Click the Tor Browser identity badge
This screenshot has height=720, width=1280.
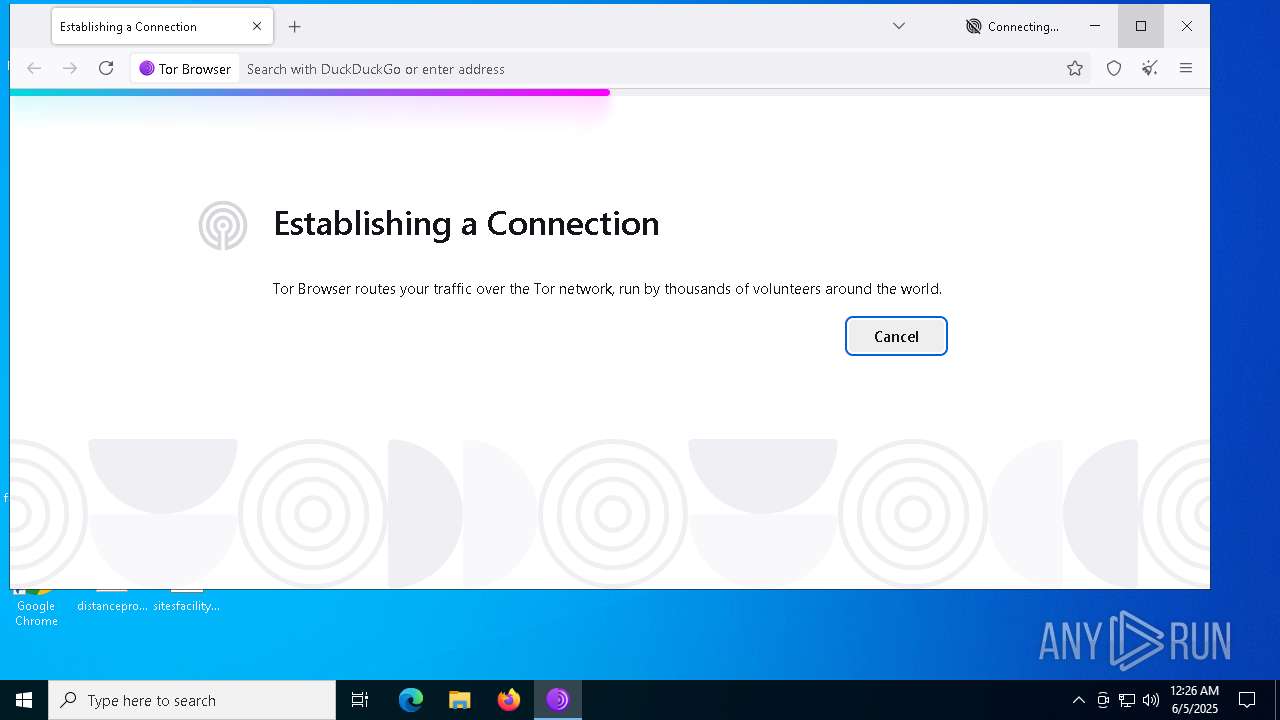click(186, 69)
